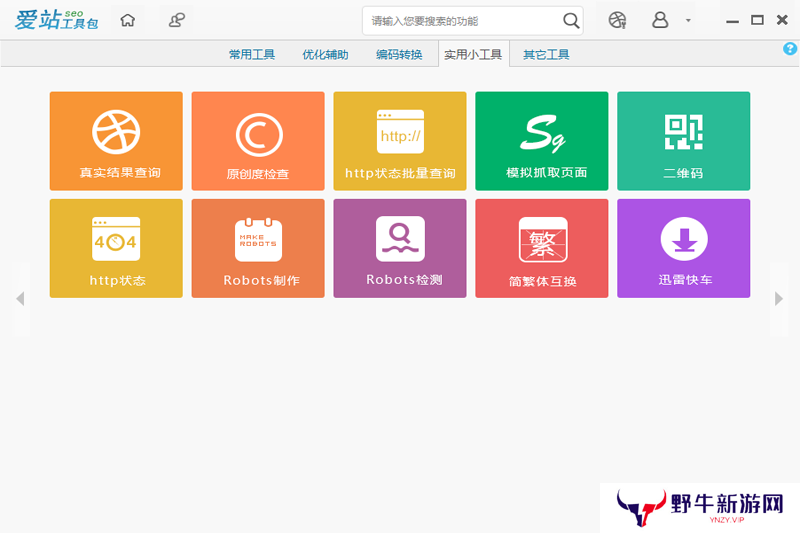Switch to the 其它工具 tab

coord(546,55)
